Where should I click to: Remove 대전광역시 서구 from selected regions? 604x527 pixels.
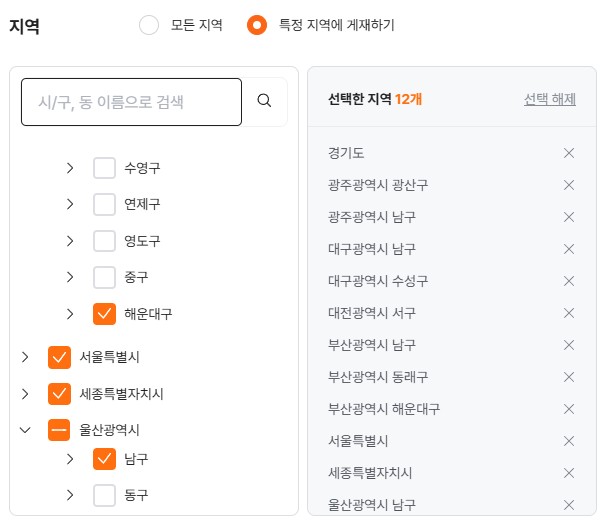(569, 313)
